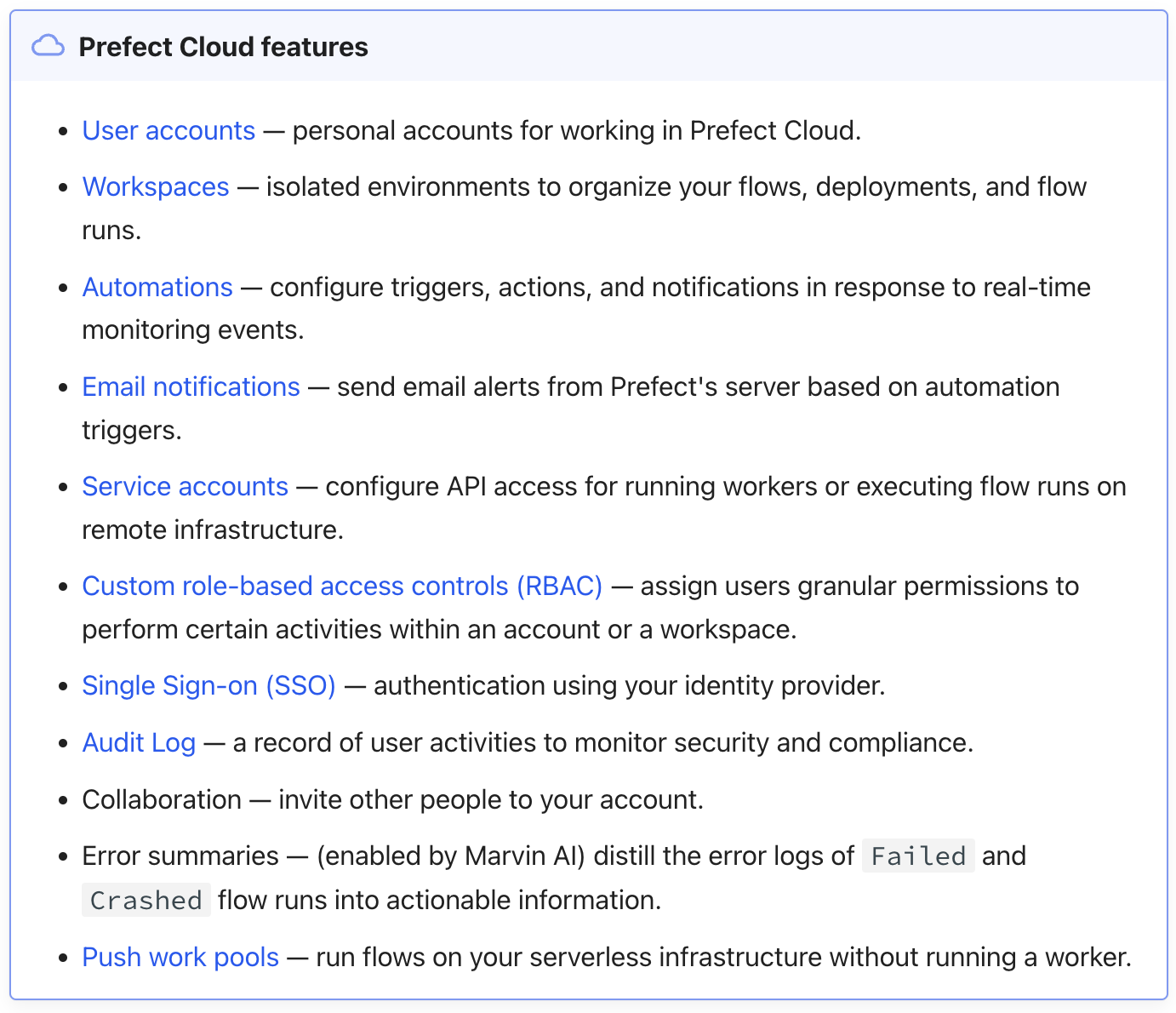
Task: Open the Audit Log link
Action: [139, 742]
